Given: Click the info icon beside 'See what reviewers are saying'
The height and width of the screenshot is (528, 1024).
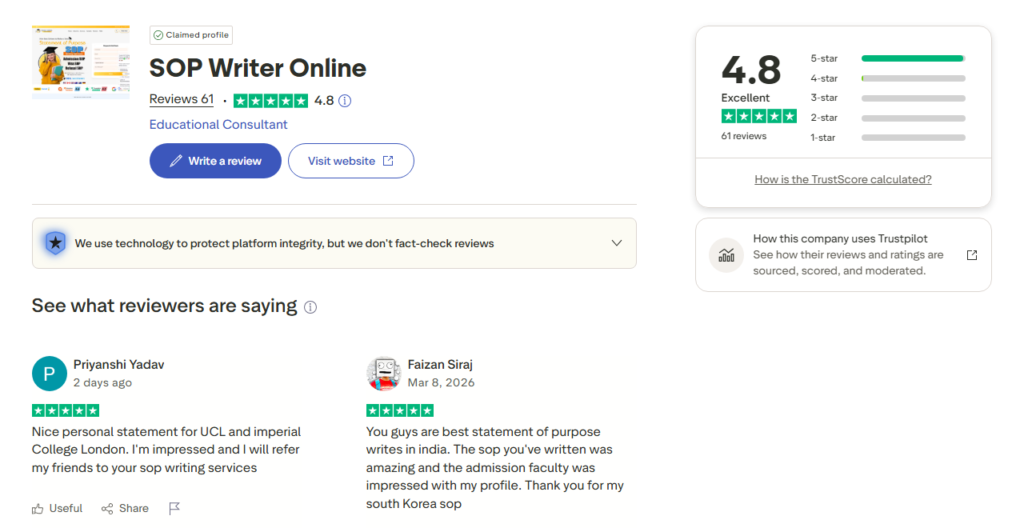Looking at the screenshot, I should click(x=310, y=307).
